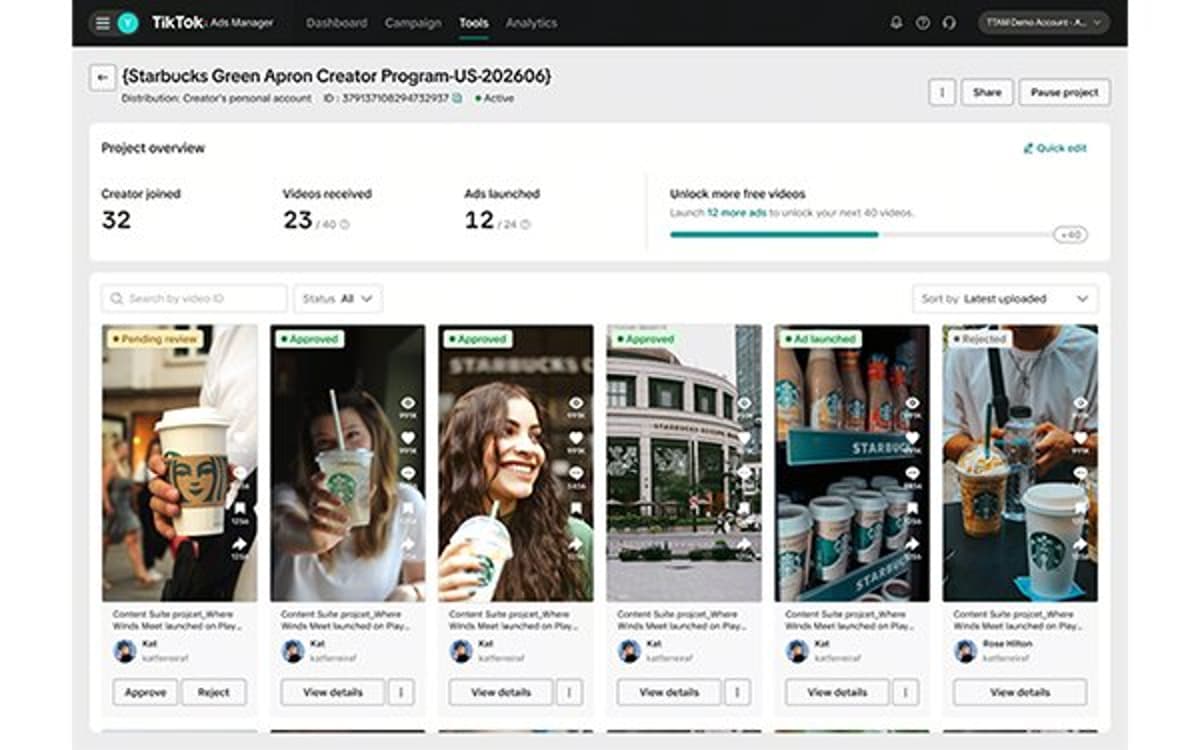Click the Pause project button
The image size is (1200, 750).
(1065, 92)
